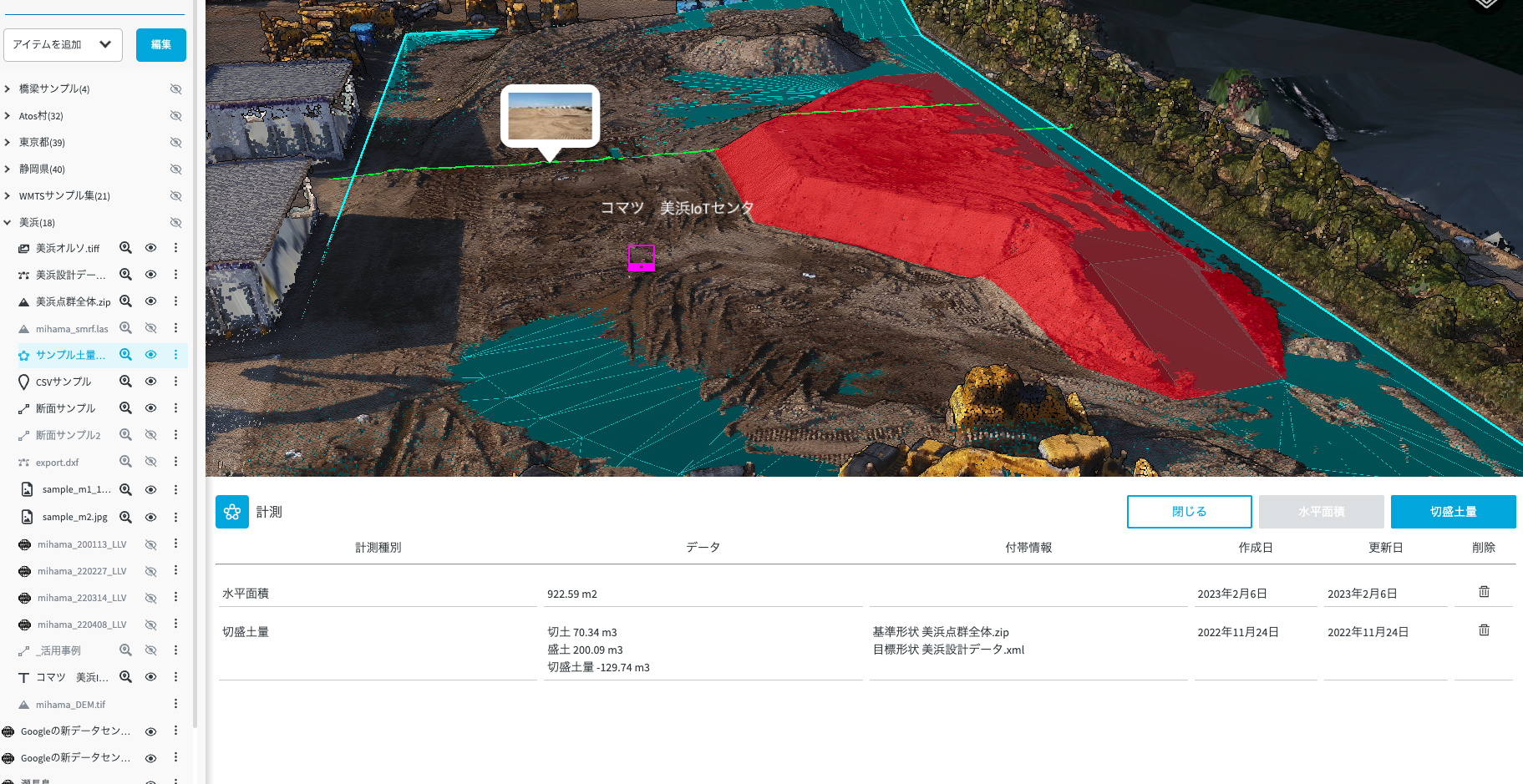The height and width of the screenshot is (784, 1523).
Task: Toggle visibility of 東京都 group
Action: [175, 143]
